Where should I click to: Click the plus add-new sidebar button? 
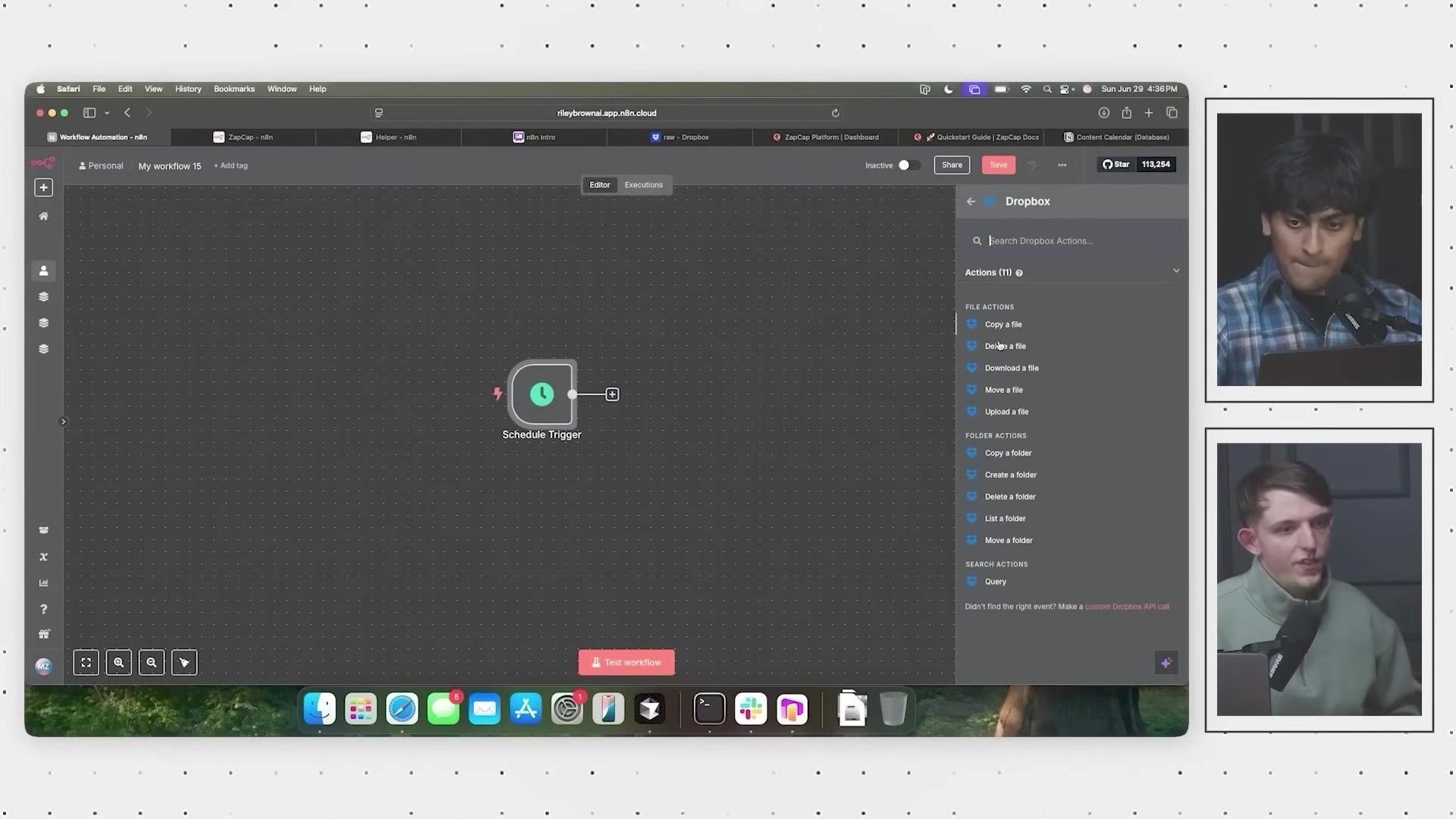pyautogui.click(x=43, y=187)
